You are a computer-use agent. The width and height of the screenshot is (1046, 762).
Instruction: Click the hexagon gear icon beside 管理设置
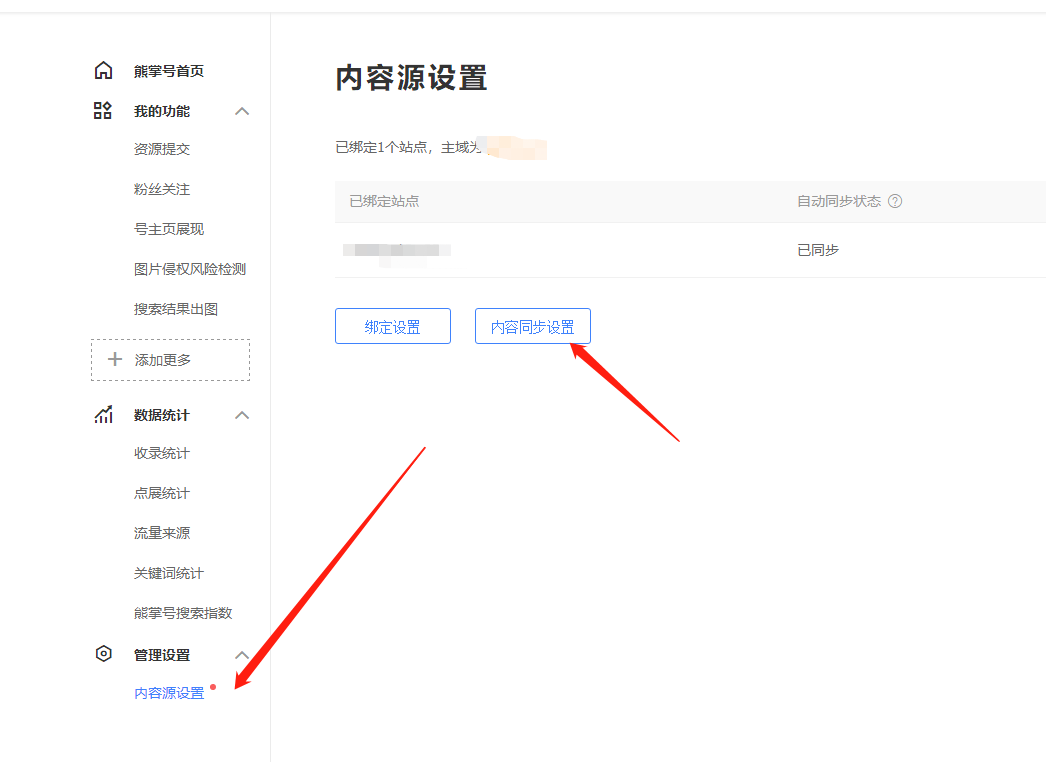pyautogui.click(x=103, y=654)
